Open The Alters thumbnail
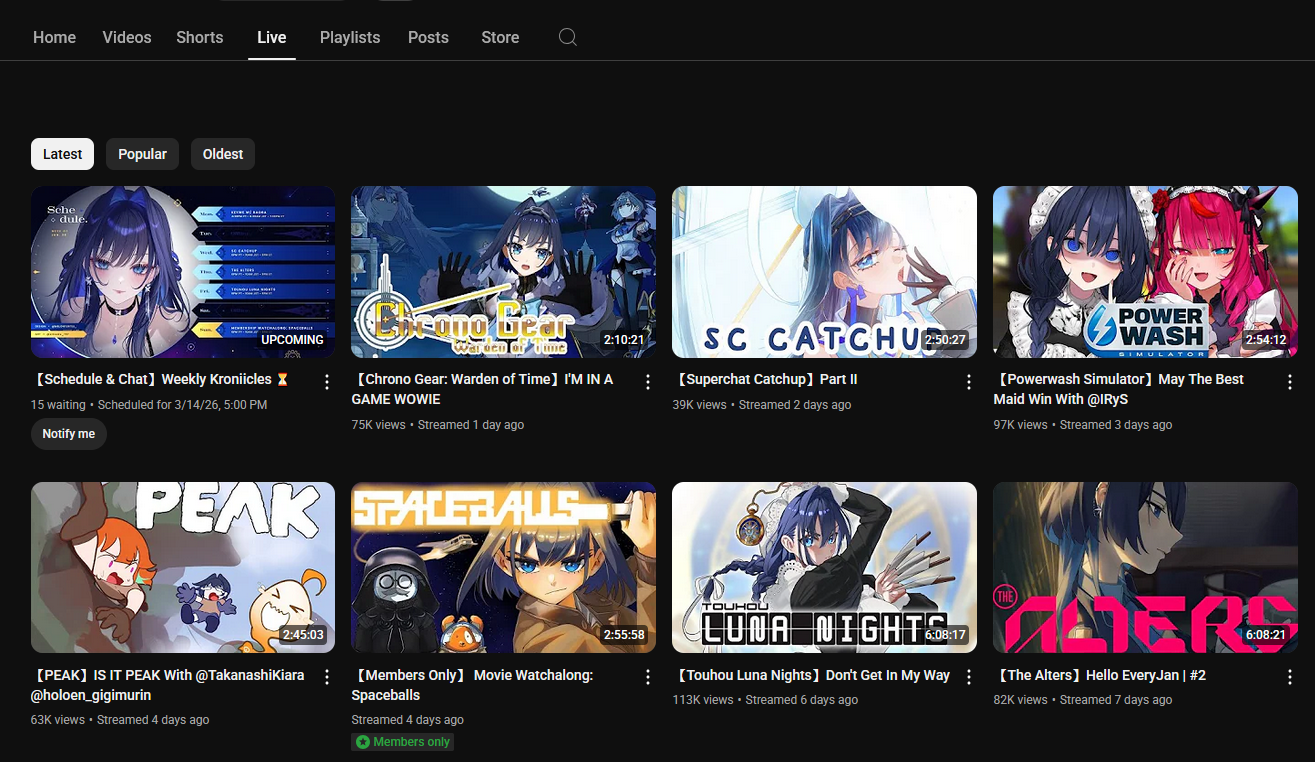 click(1146, 568)
